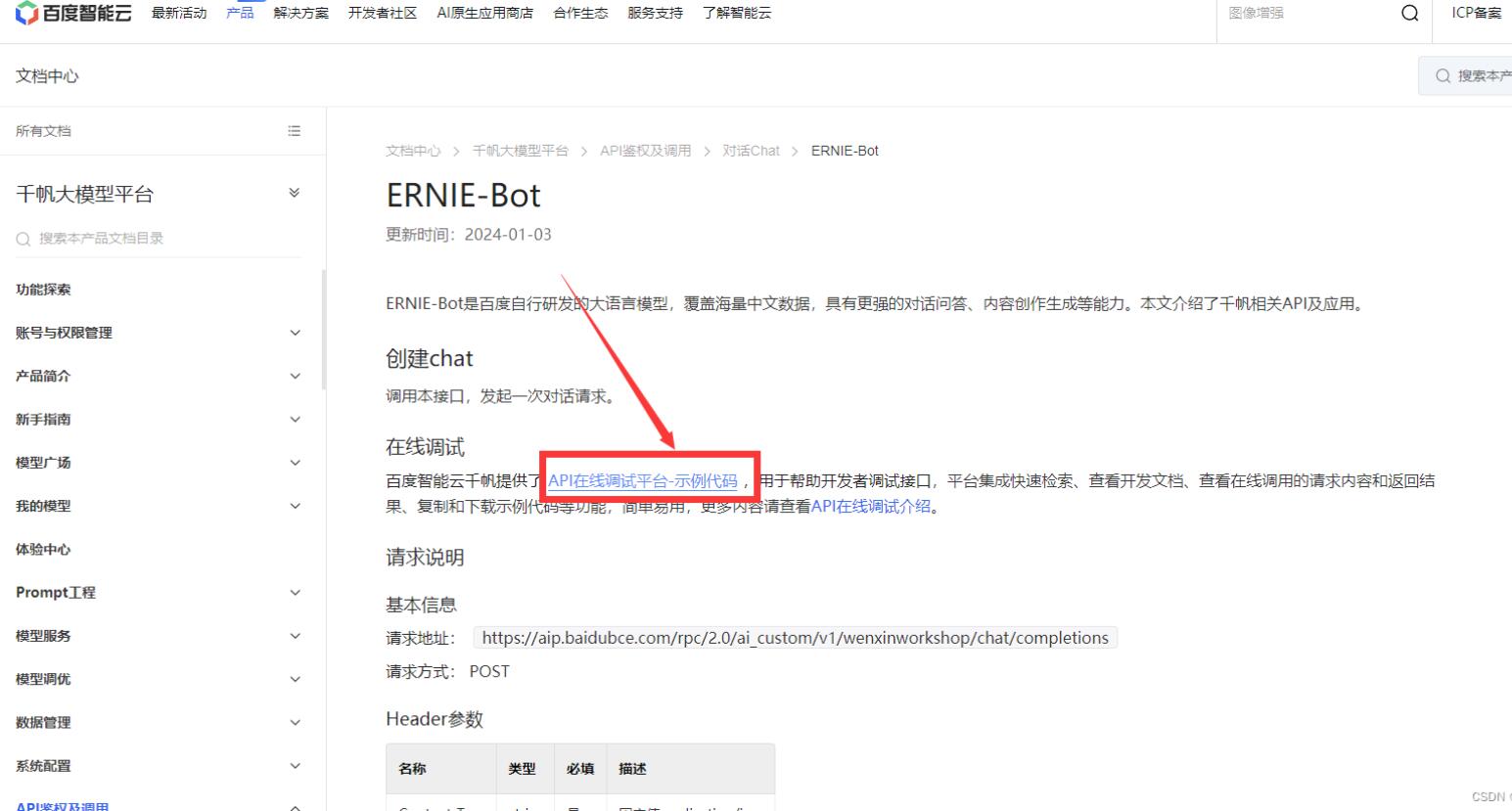Open the AI原生应用商店 menu
The image size is (1512, 811).
pos(485,13)
